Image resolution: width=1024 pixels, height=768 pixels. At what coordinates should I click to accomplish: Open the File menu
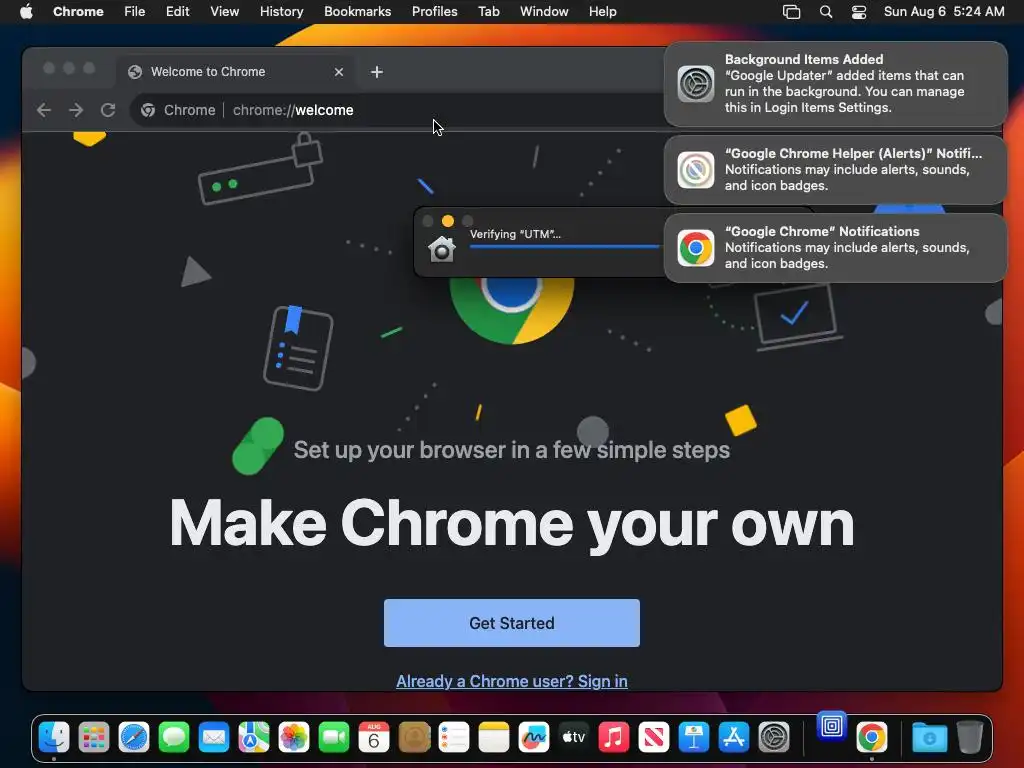pyautogui.click(x=135, y=11)
